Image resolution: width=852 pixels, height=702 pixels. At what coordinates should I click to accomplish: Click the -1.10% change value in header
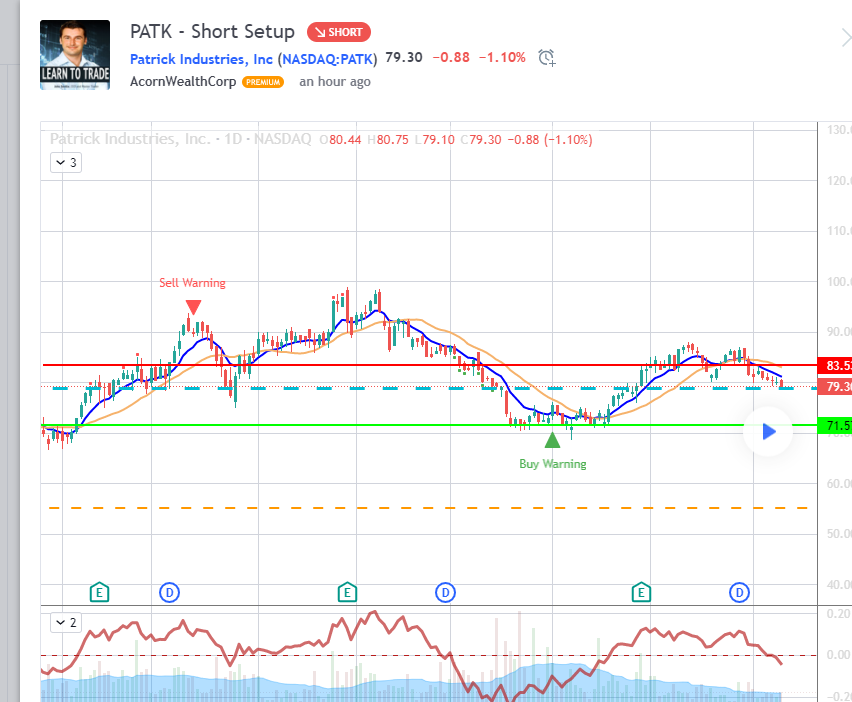pos(502,58)
